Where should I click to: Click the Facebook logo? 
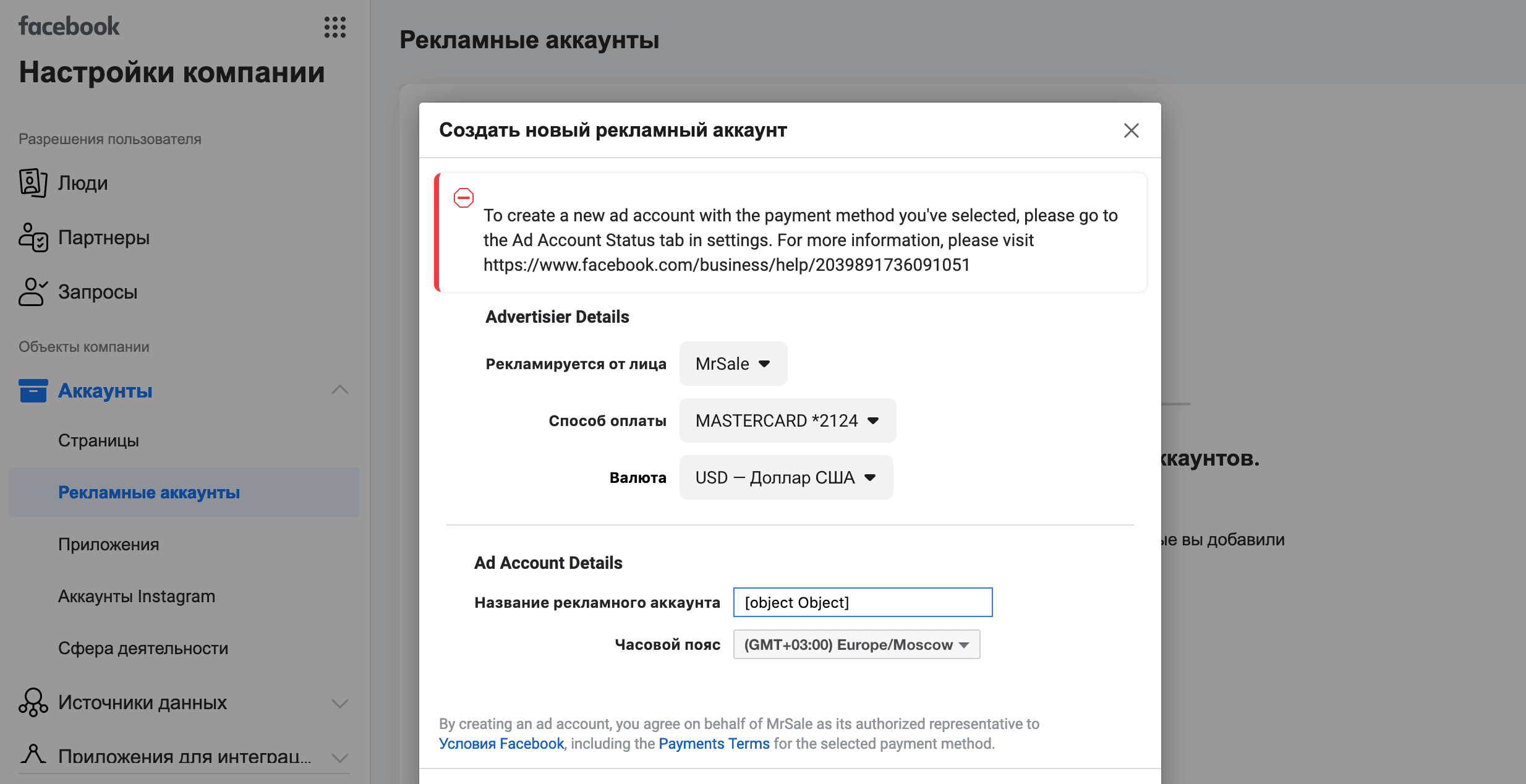[x=69, y=26]
